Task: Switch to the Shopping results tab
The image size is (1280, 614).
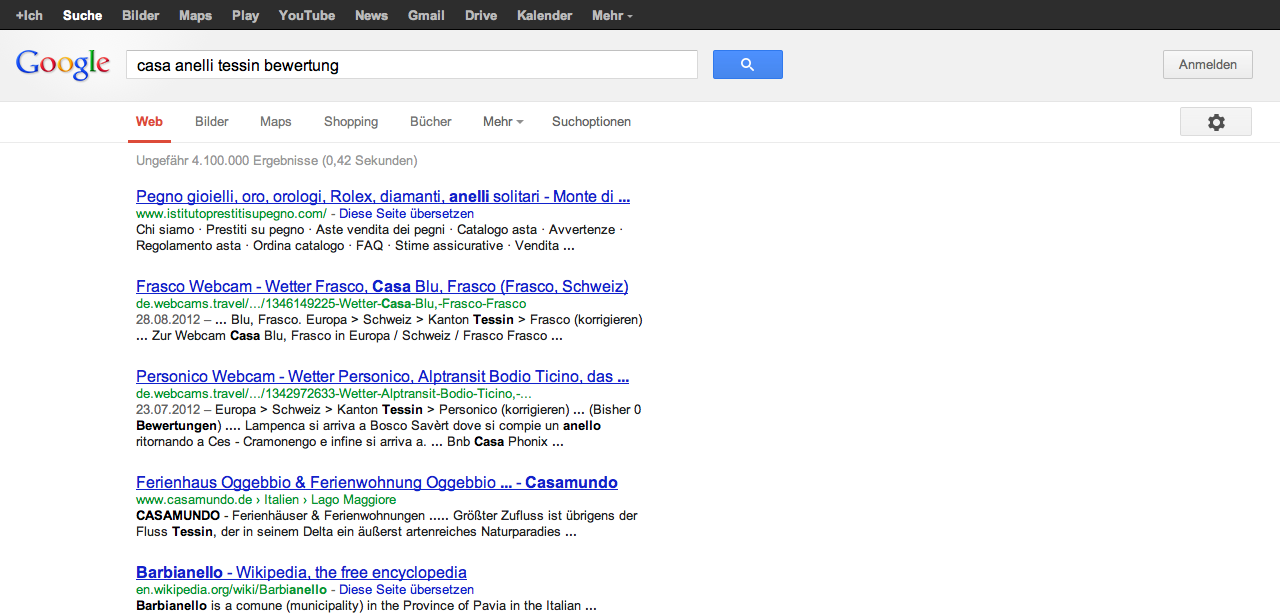Action: (x=351, y=122)
